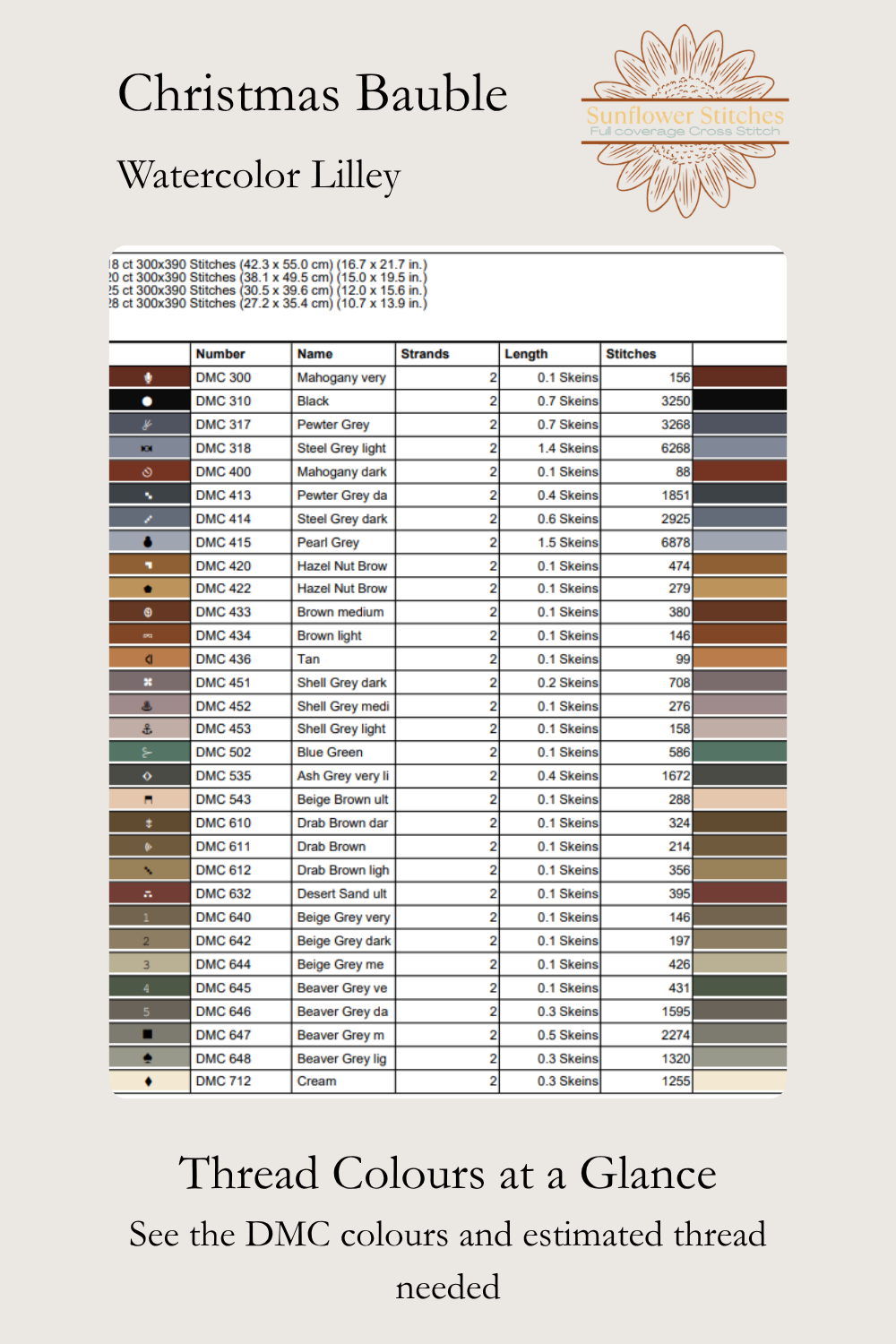Viewport: 896px width, 1344px height.
Task: Click the 'Ash Grey very li' name cell
Action: [343, 776]
